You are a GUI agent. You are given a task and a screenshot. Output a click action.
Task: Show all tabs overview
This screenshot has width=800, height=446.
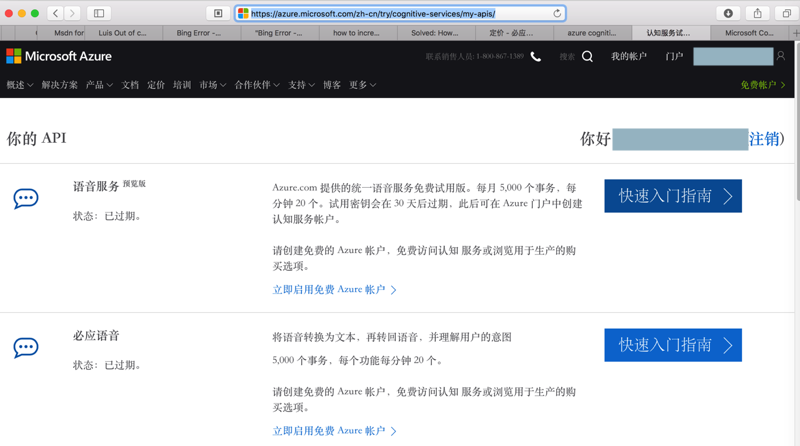tap(786, 13)
